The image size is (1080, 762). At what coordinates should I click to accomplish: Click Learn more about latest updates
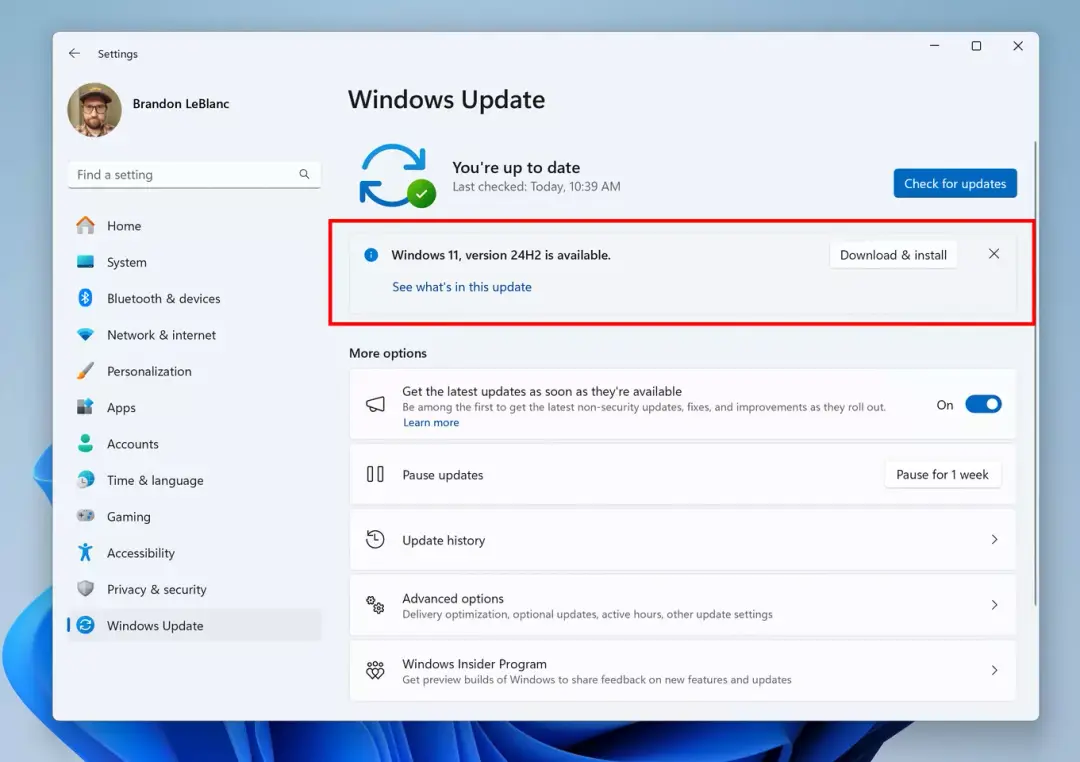click(431, 422)
